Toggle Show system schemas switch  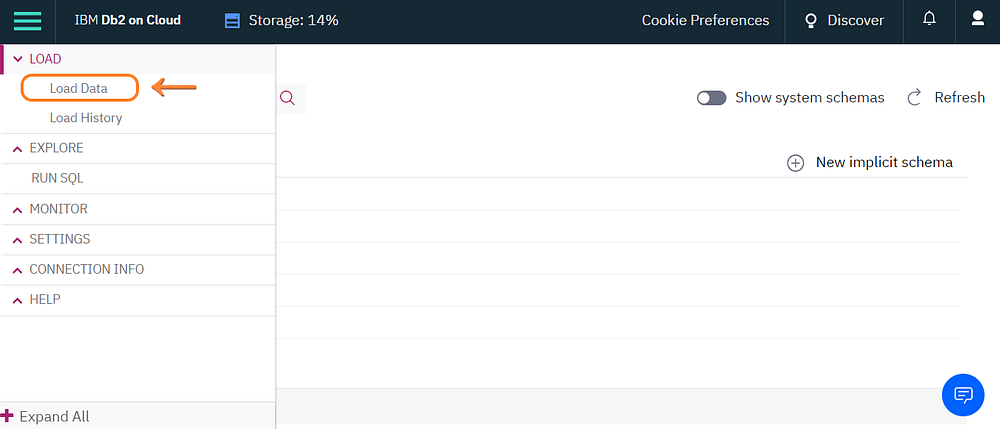711,98
